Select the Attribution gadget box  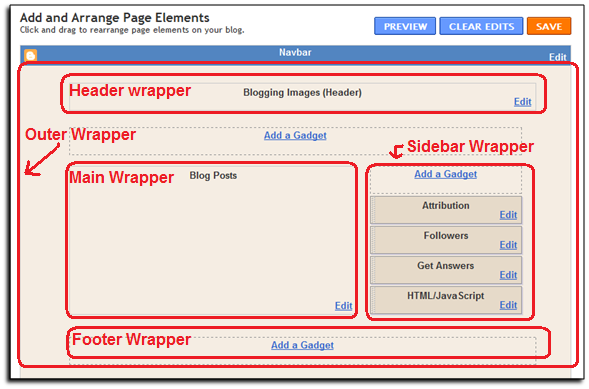pos(446,210)
